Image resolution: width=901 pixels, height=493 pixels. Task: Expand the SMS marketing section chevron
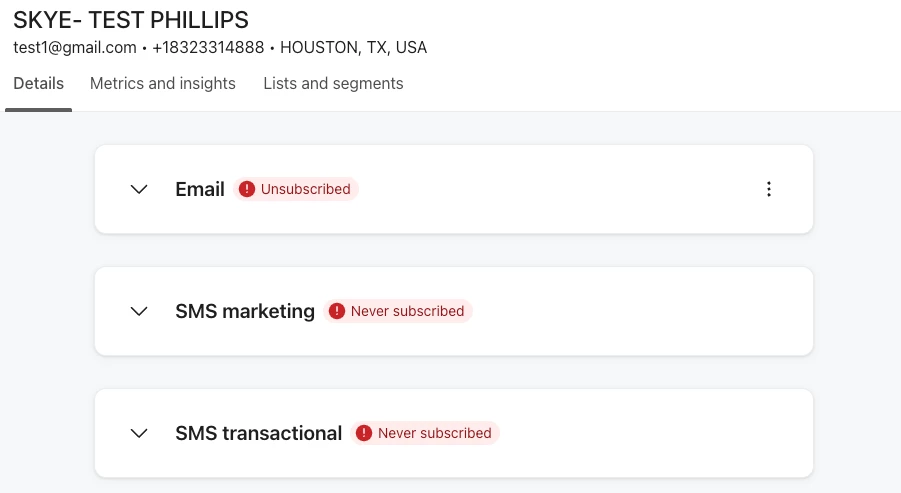point(139,311)
